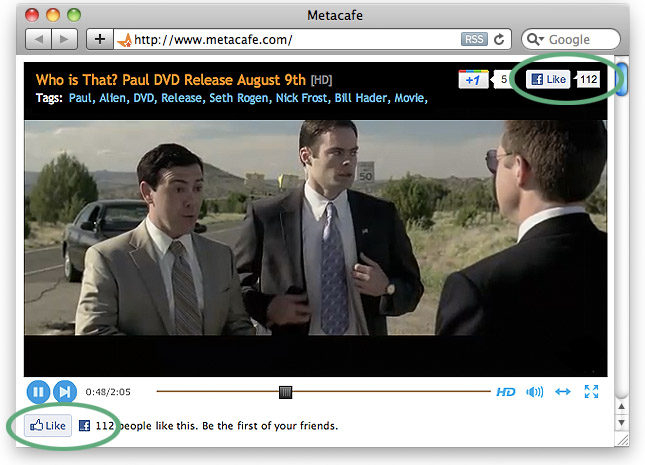Click the +1 count showing 5
The image size is (645, 465).
pyautogui.click(x=503, y=79)
